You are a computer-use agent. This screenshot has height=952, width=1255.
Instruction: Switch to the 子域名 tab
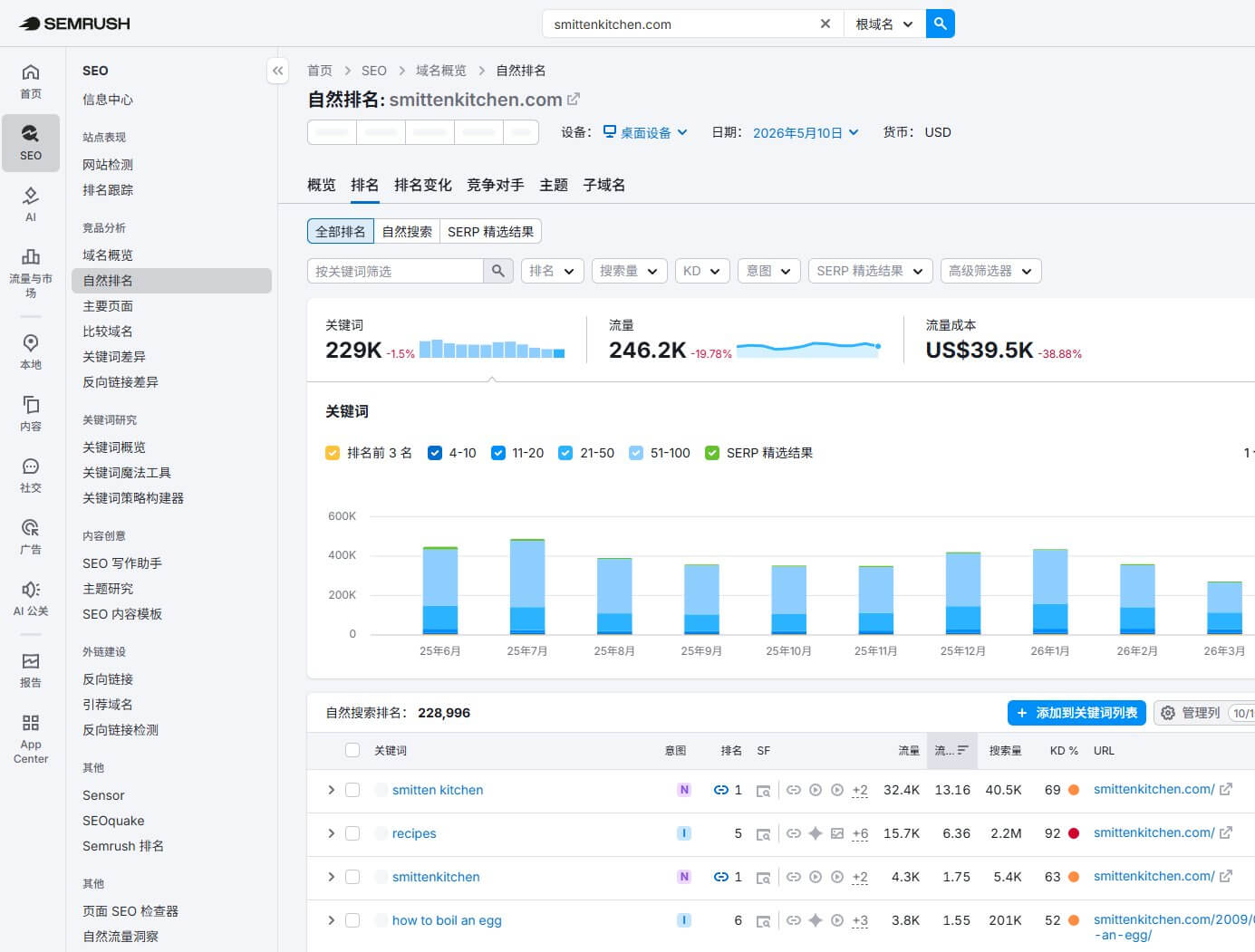604,185
